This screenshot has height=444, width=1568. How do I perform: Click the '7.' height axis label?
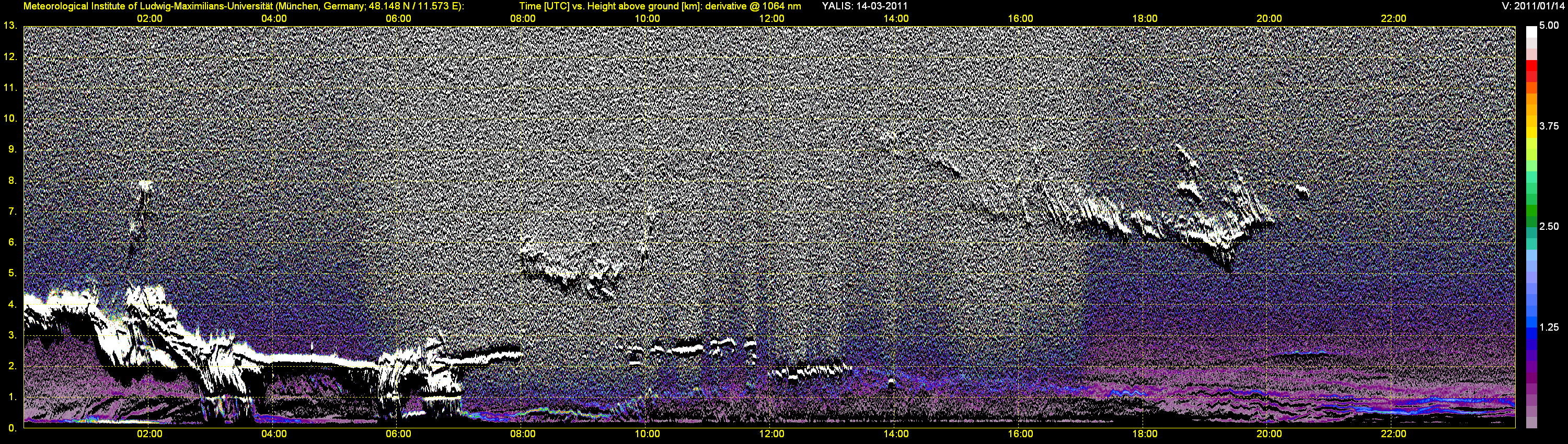[12, 211]
